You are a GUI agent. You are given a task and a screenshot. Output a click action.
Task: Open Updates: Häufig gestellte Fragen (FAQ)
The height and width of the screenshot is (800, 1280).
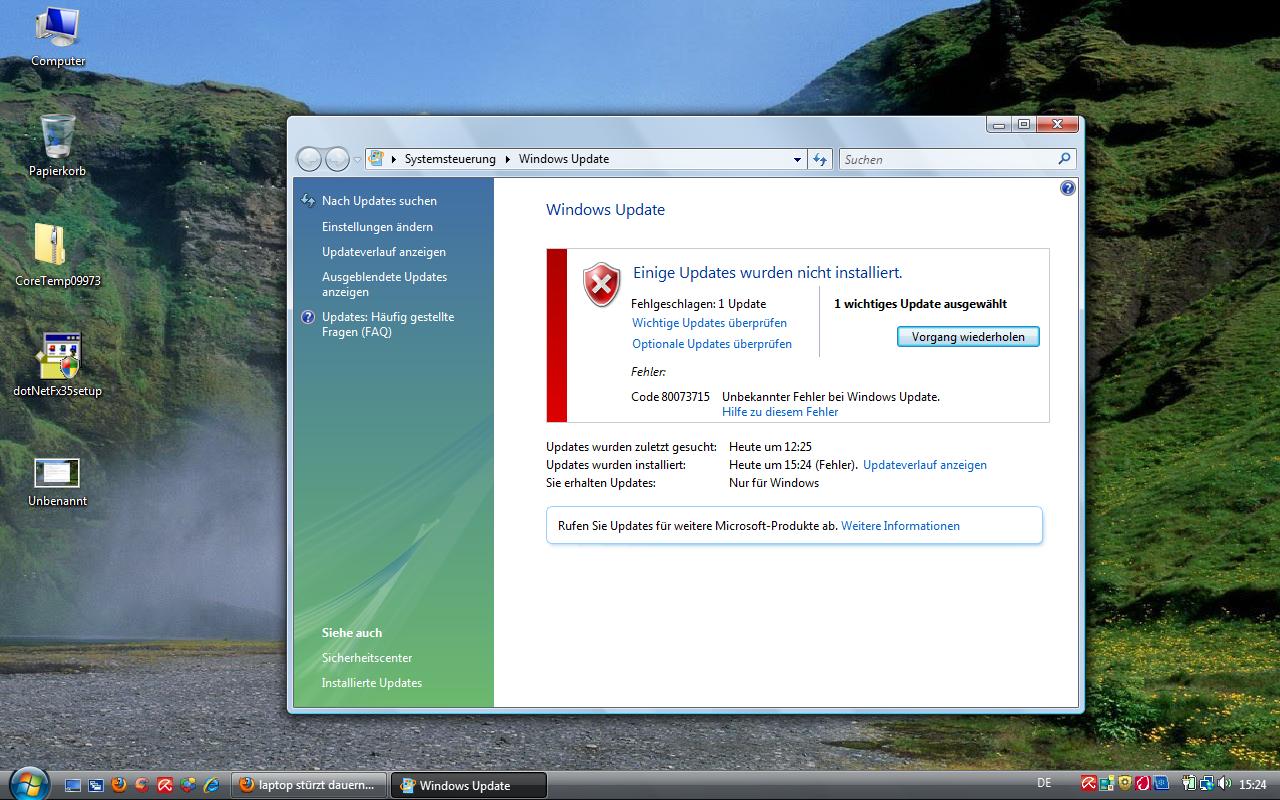[388, 325]
